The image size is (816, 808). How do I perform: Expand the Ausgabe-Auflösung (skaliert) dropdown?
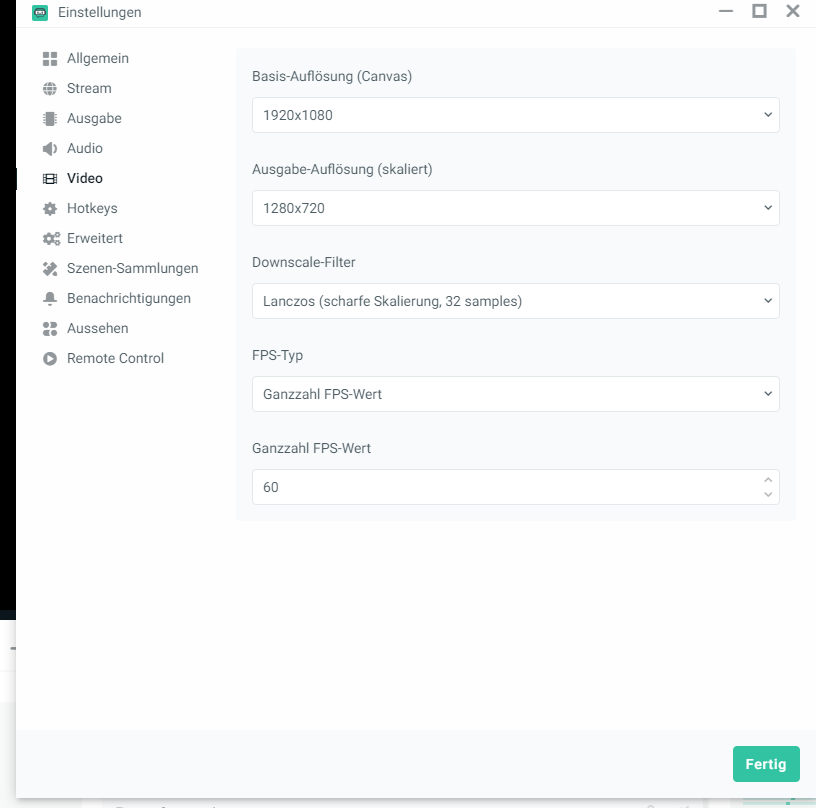click(x=515, y=208)
